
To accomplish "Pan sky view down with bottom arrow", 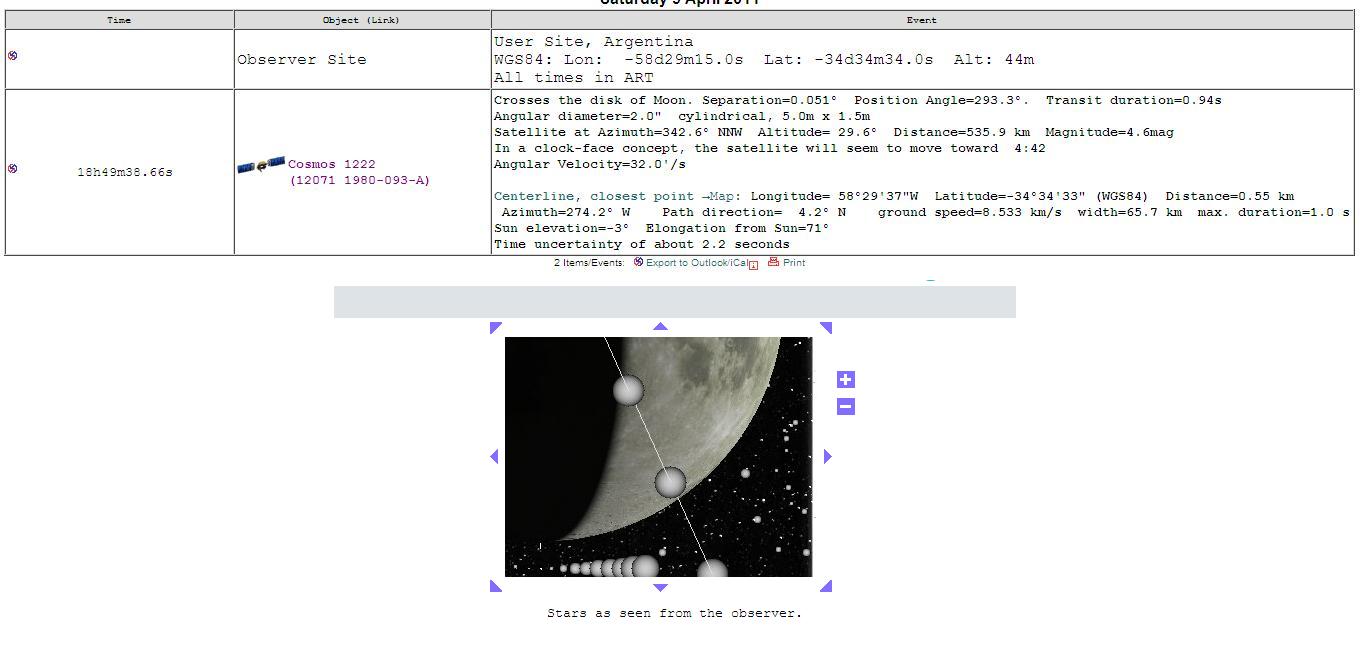I will (660, 588).
